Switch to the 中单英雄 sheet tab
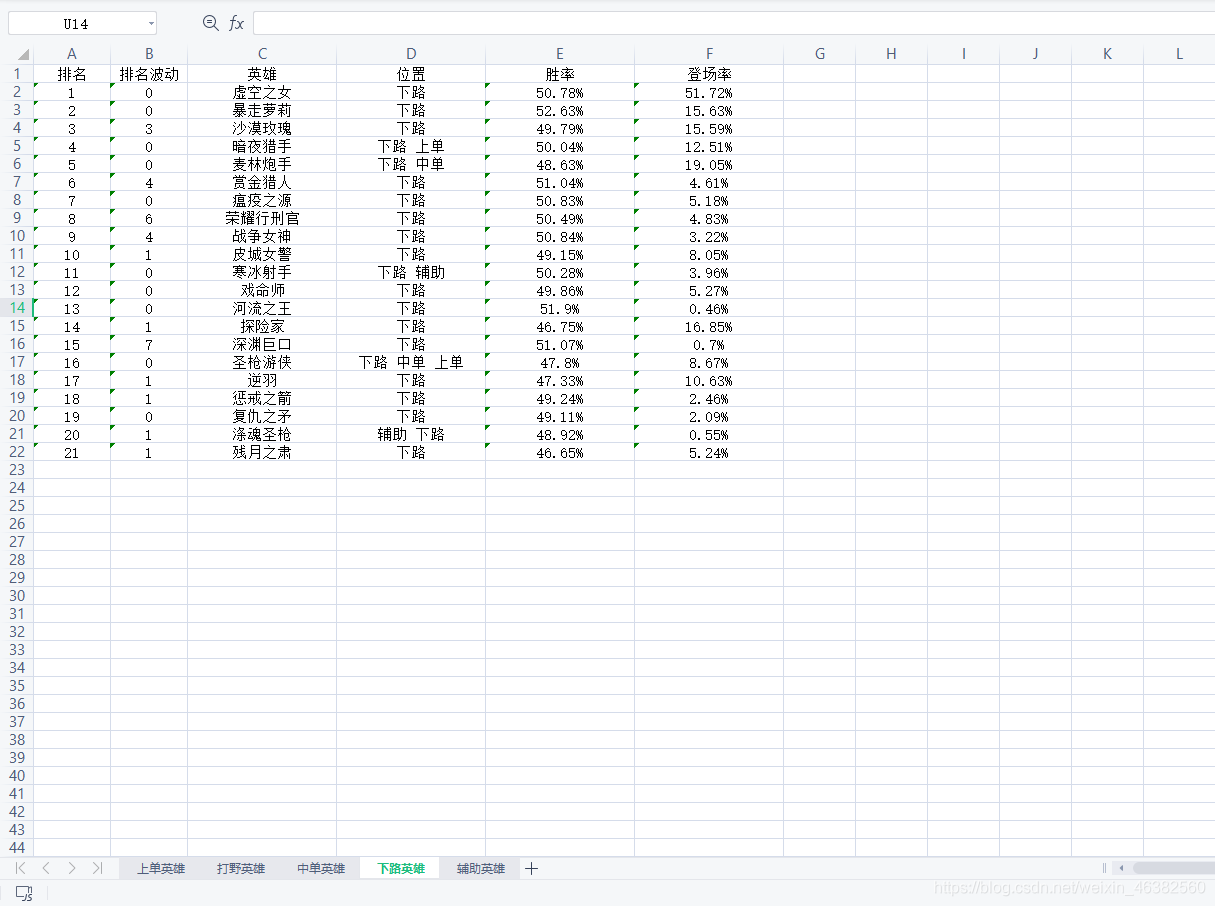The width and height of the screenshot is (1215, 906). point(321,868)
